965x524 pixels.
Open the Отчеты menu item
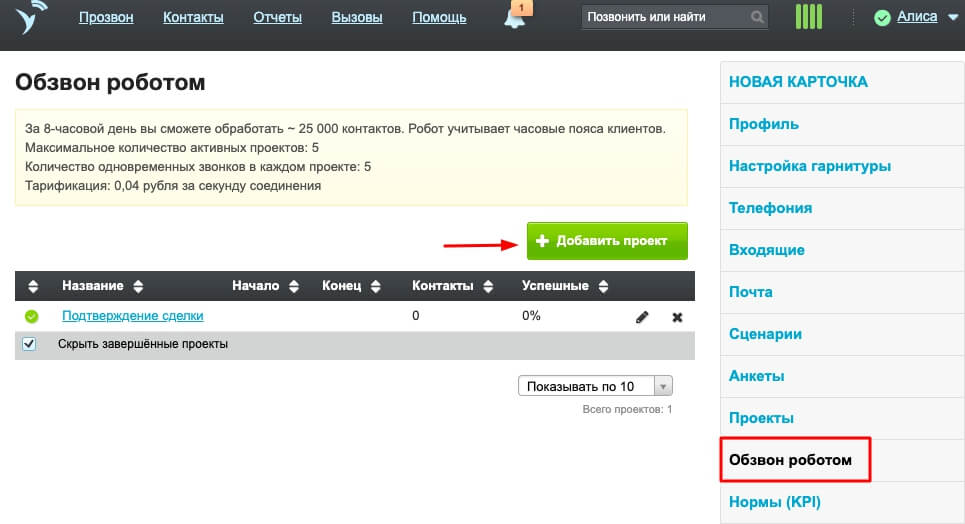(x=277, y=17)
